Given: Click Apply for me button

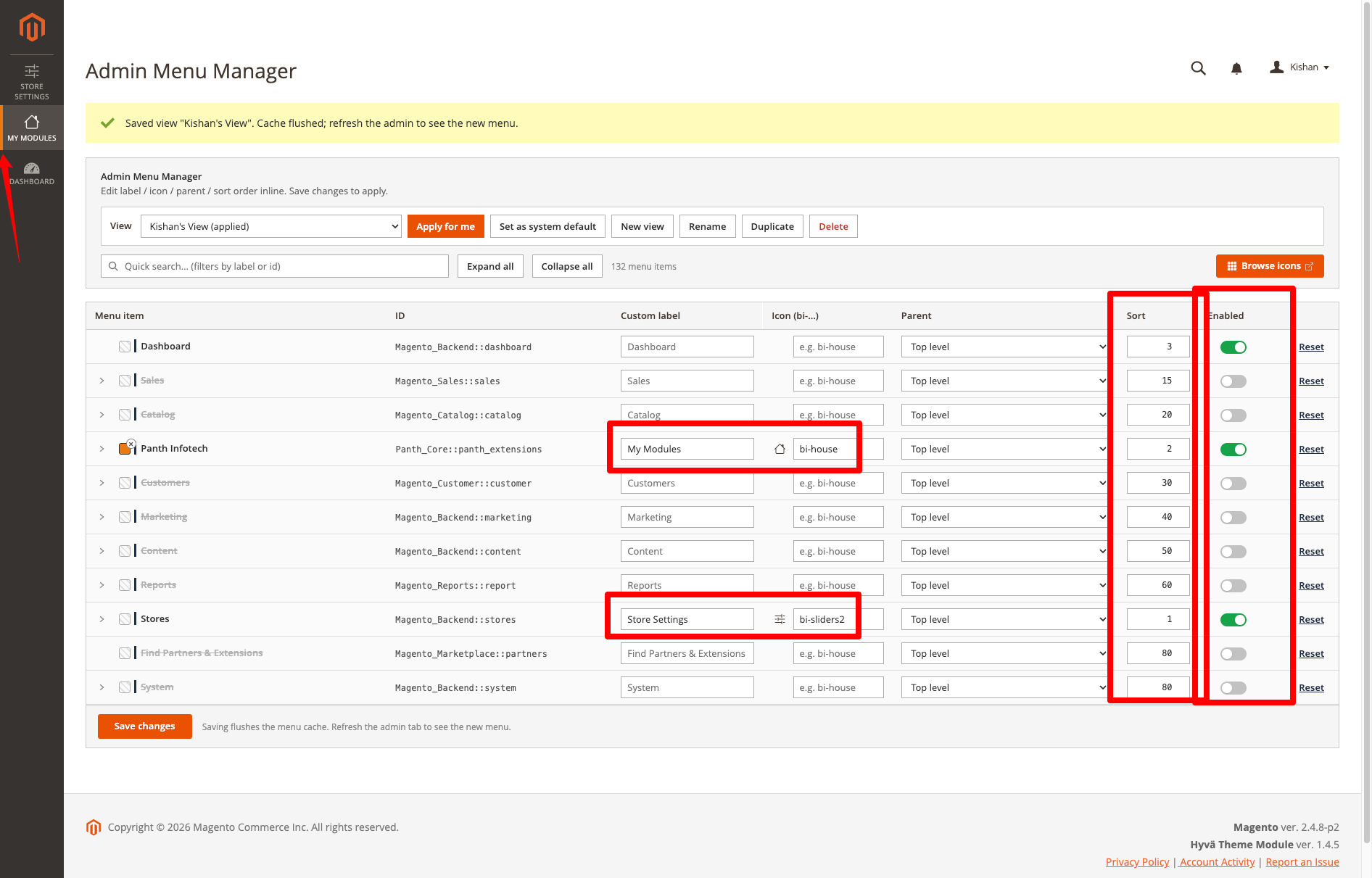Looking at the screenshot, I should pos(445,226).
